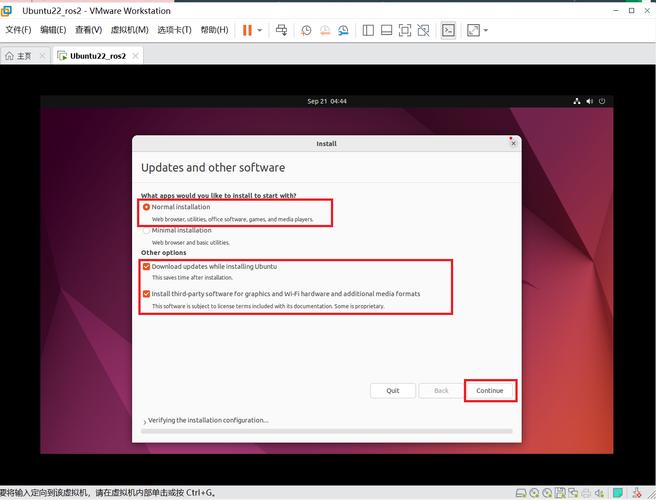This screenshot has width=656, height=500.
Task: Click the Sep 21 04:44 clock
Action: (327, 101)
